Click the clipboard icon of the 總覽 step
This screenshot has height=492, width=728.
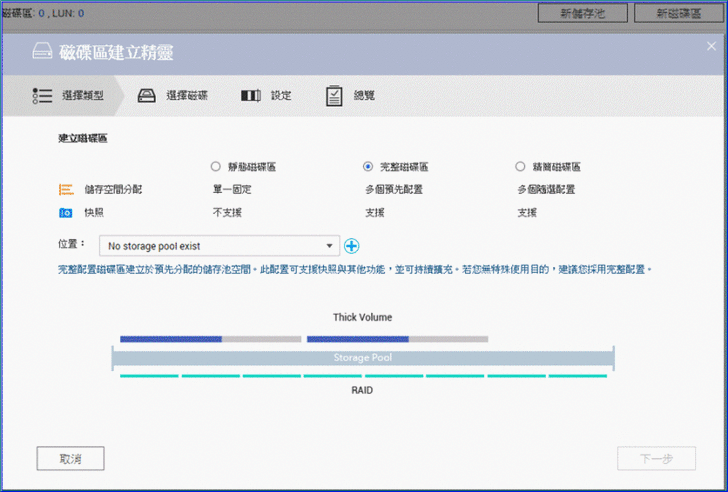(334, 96)
